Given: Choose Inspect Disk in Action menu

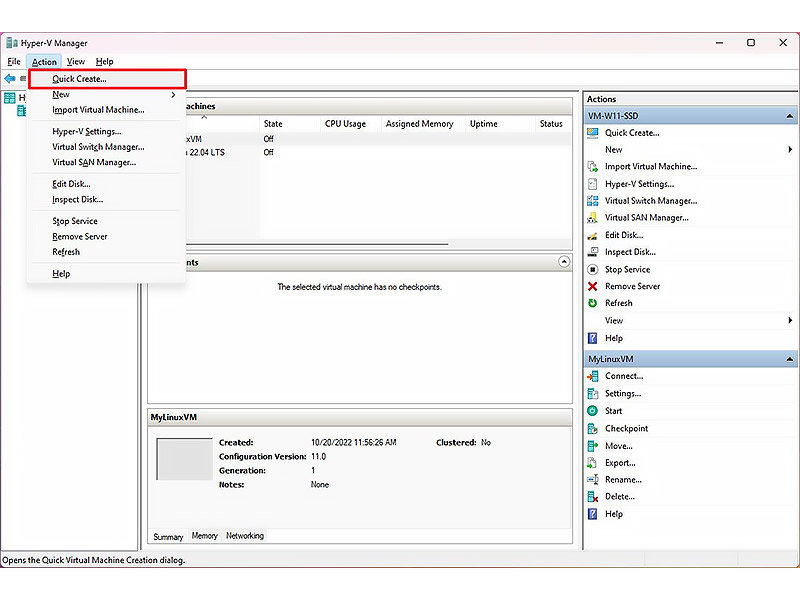Looking at the screenshot, I should [x=106, y=199].
